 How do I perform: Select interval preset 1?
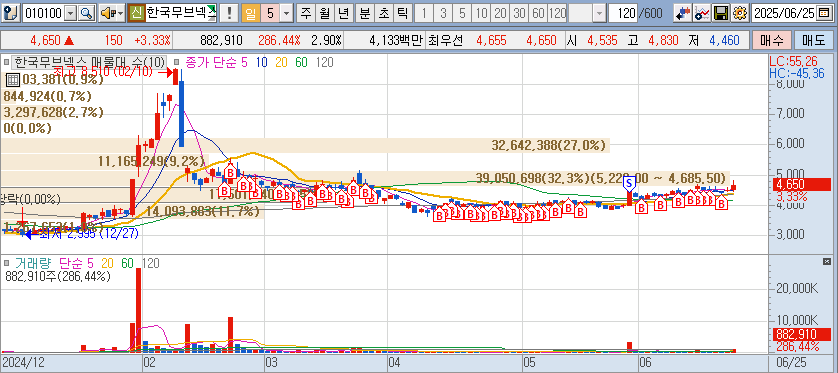[424, 13]
